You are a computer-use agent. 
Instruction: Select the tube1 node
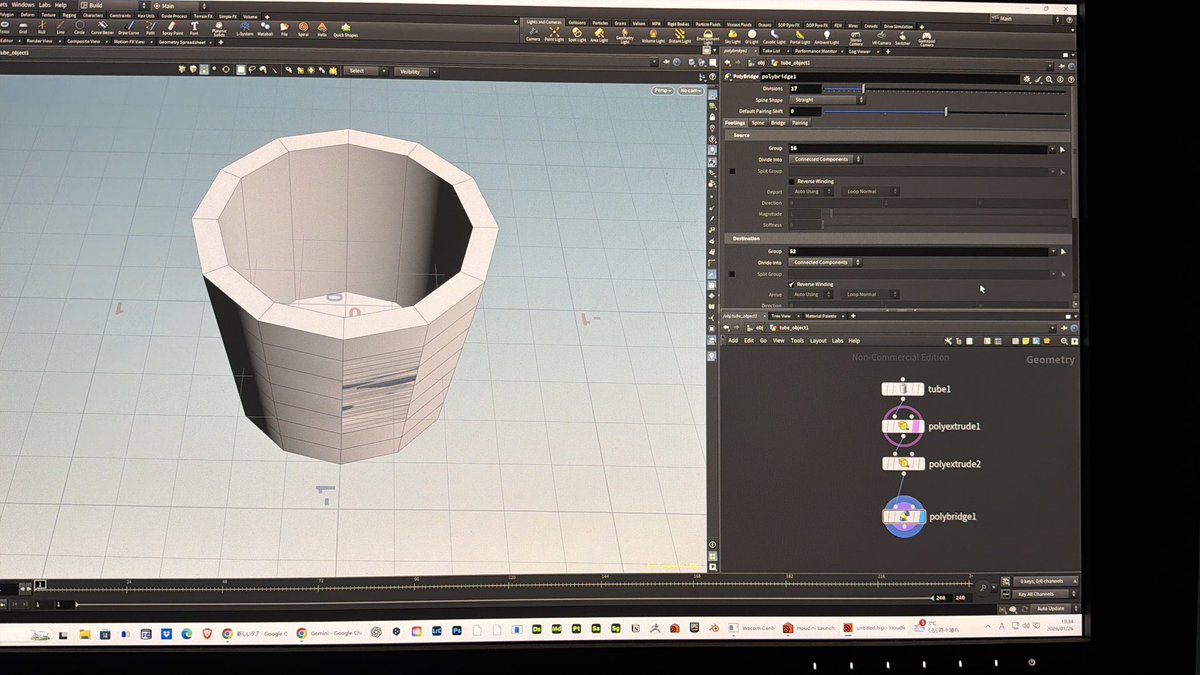(x=902, y=389)
